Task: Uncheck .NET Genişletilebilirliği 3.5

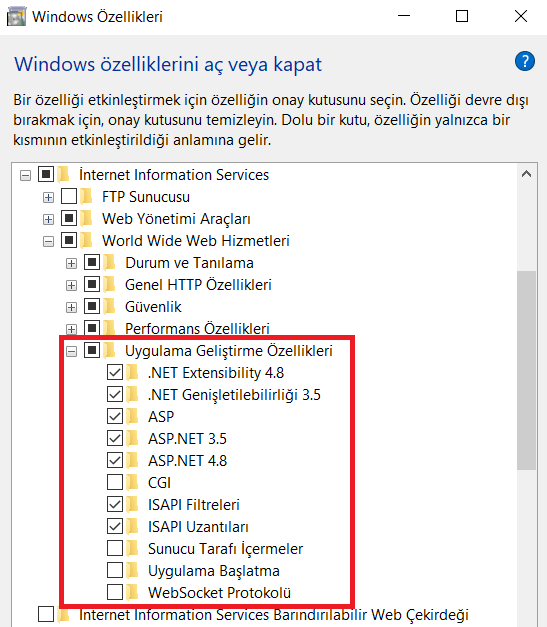Action: (x=115, y=394)
